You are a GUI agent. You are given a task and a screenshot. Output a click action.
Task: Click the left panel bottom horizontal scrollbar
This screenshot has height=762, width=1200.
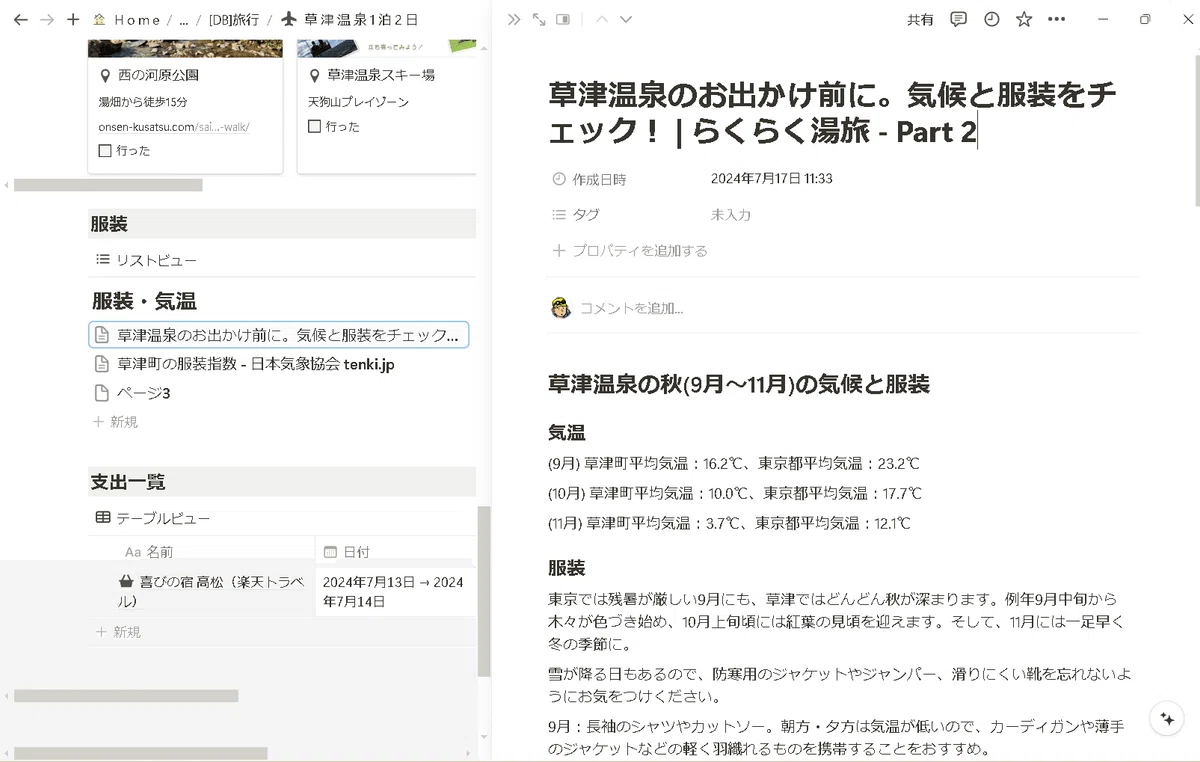point(140,753)
